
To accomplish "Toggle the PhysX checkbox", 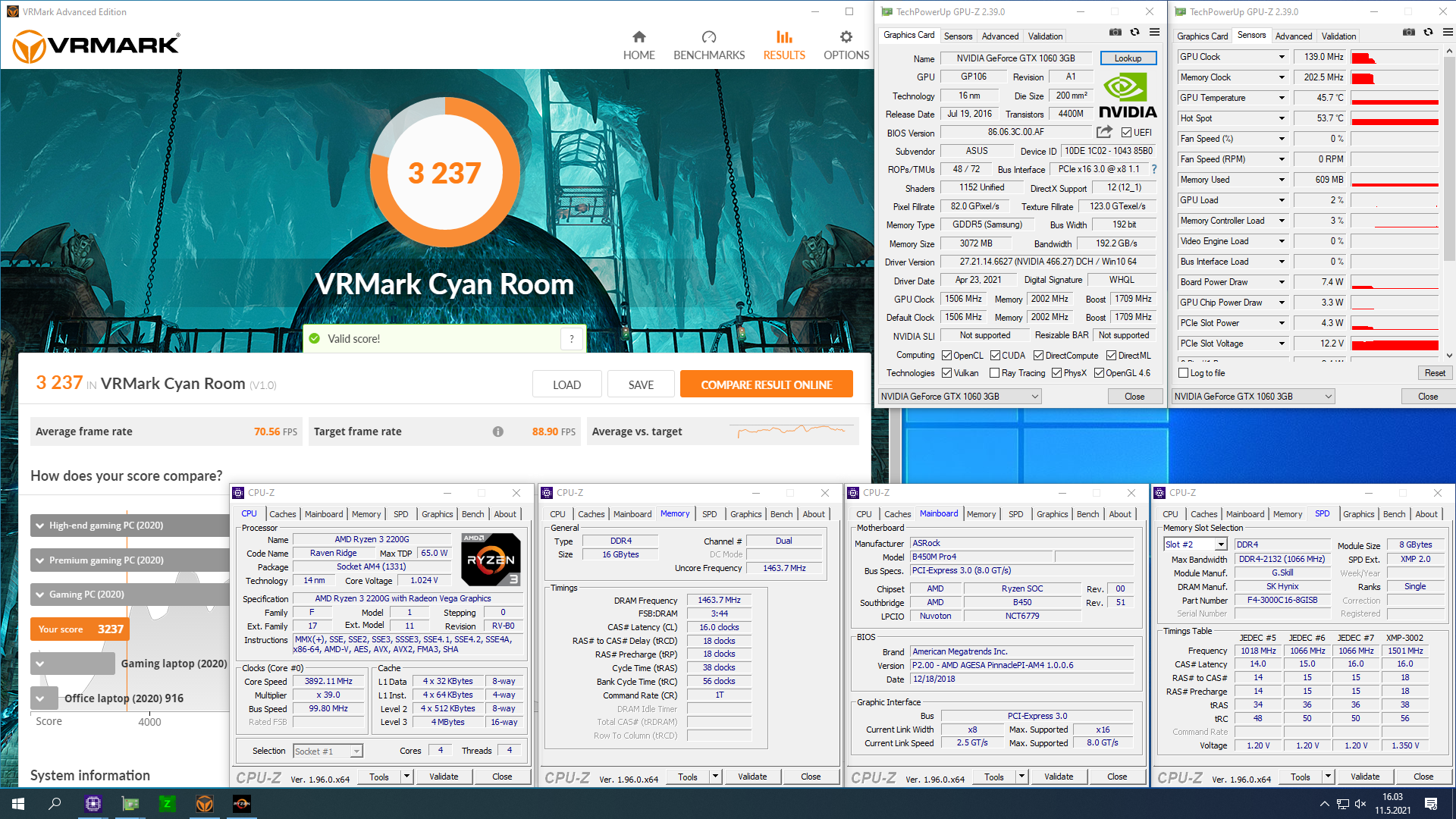I will pyautogui.click(x=1056, y=373).
